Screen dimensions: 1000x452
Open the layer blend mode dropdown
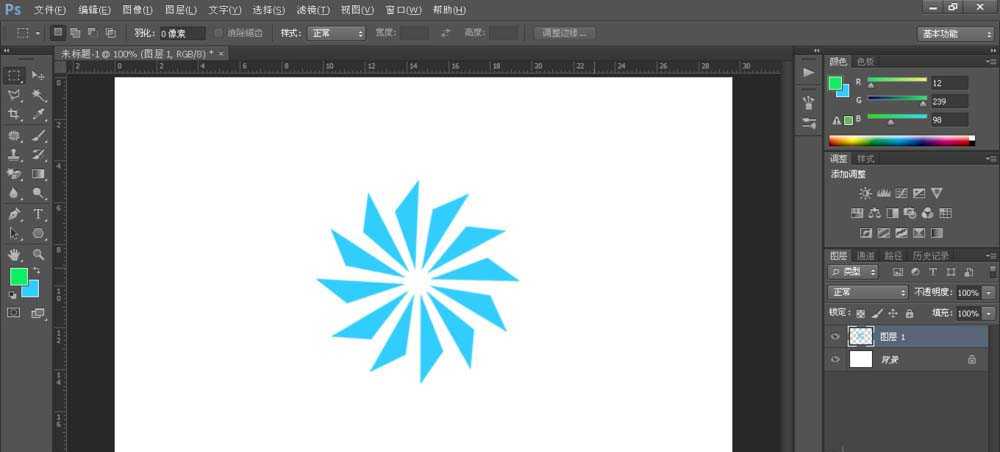tap(868, 292)
